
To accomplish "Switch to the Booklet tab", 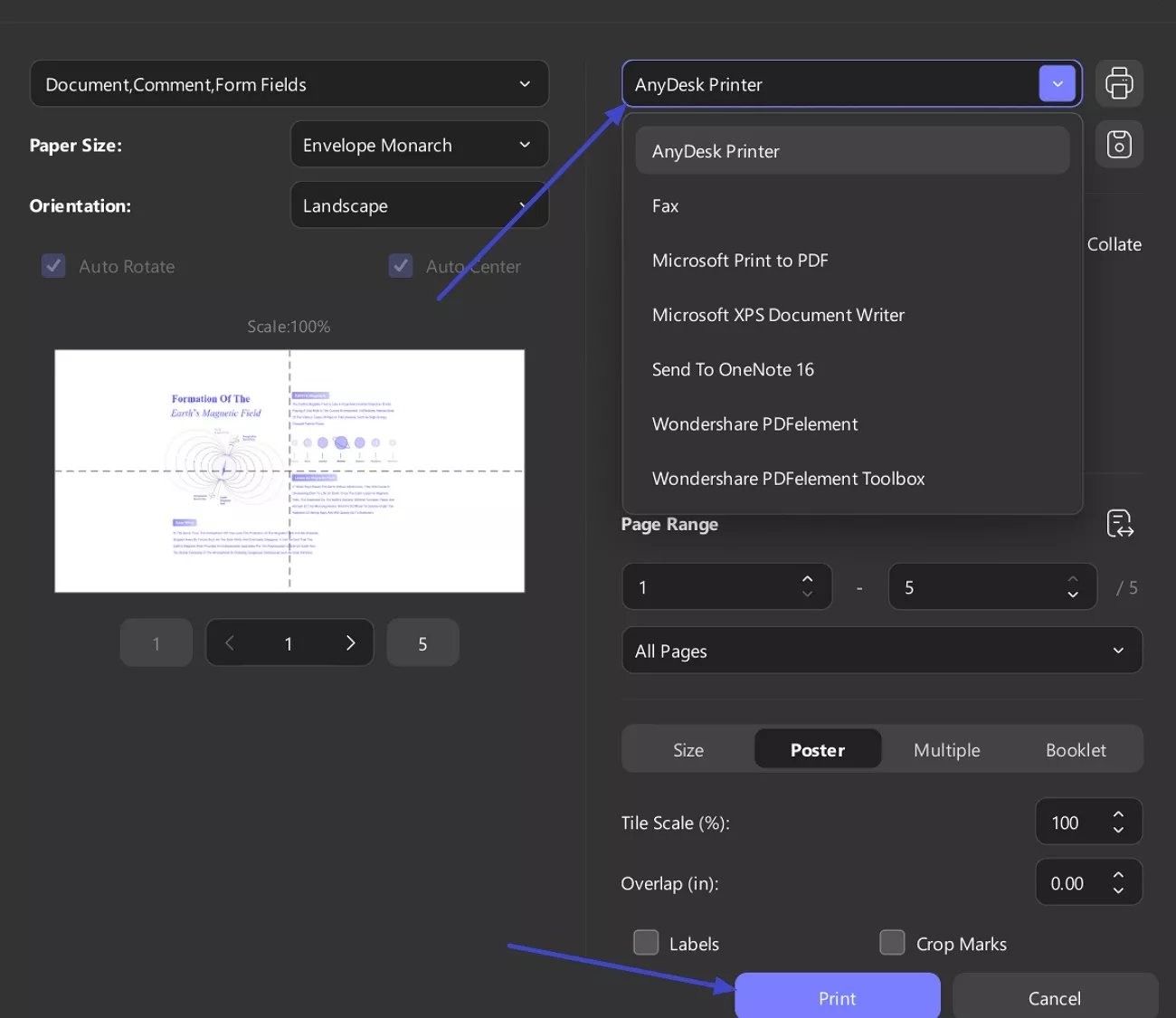I will click(1076, 749).
